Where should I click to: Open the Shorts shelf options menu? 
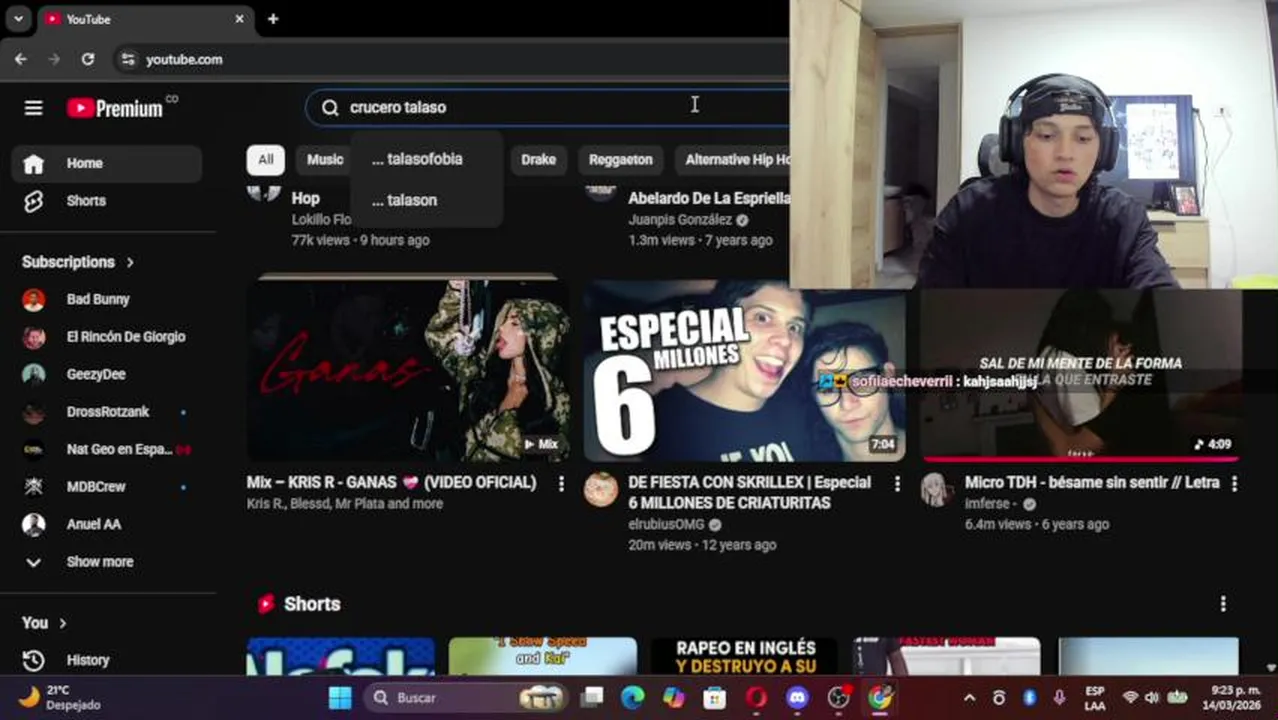1223,604
